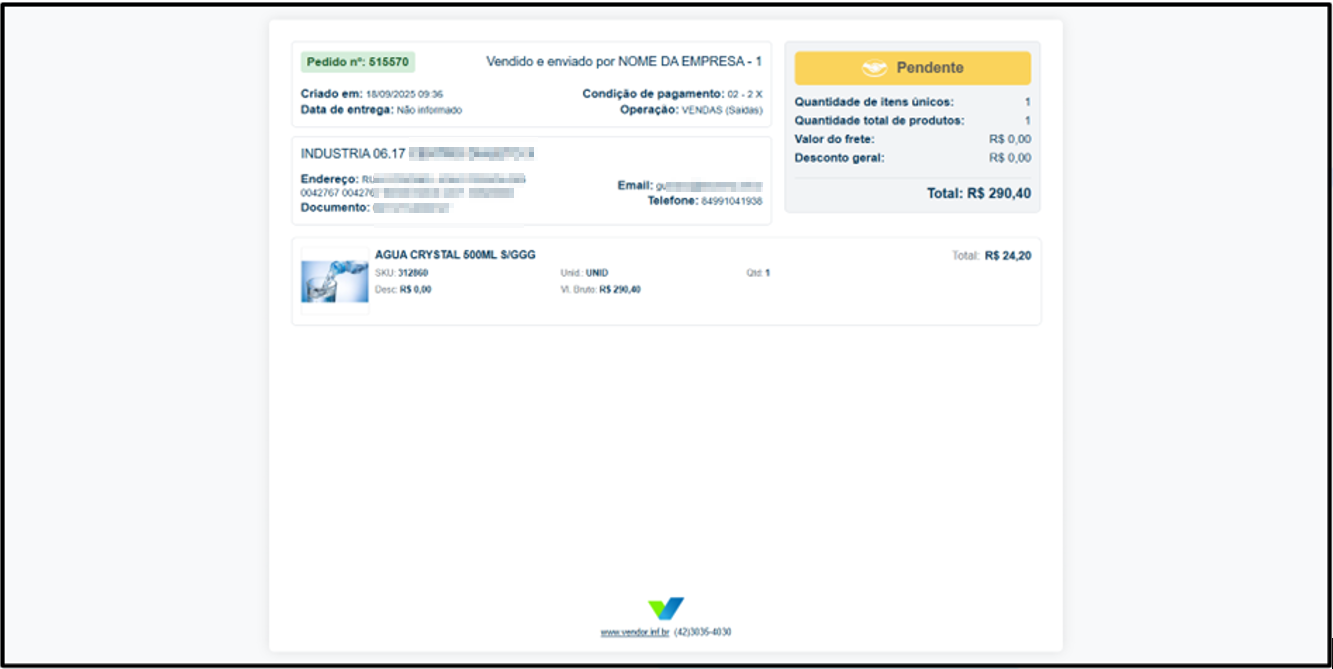This screenshot has height=669, width=1333.
Task: Select the Valor do frete row
Action: (912, 139)
